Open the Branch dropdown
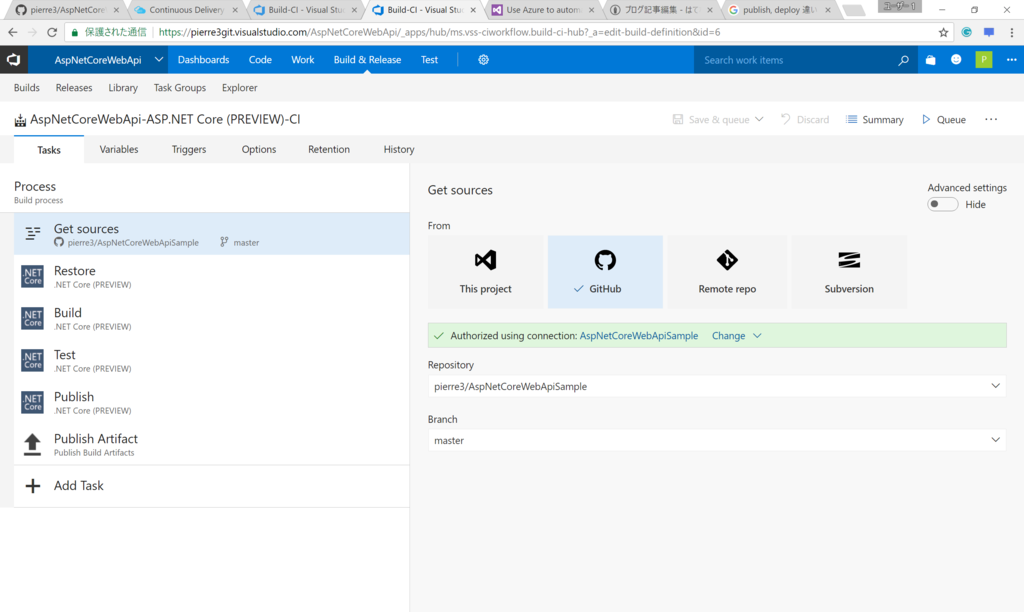Image resolution: width=1024 pixels, height=612 pixels. coord(716,440)
